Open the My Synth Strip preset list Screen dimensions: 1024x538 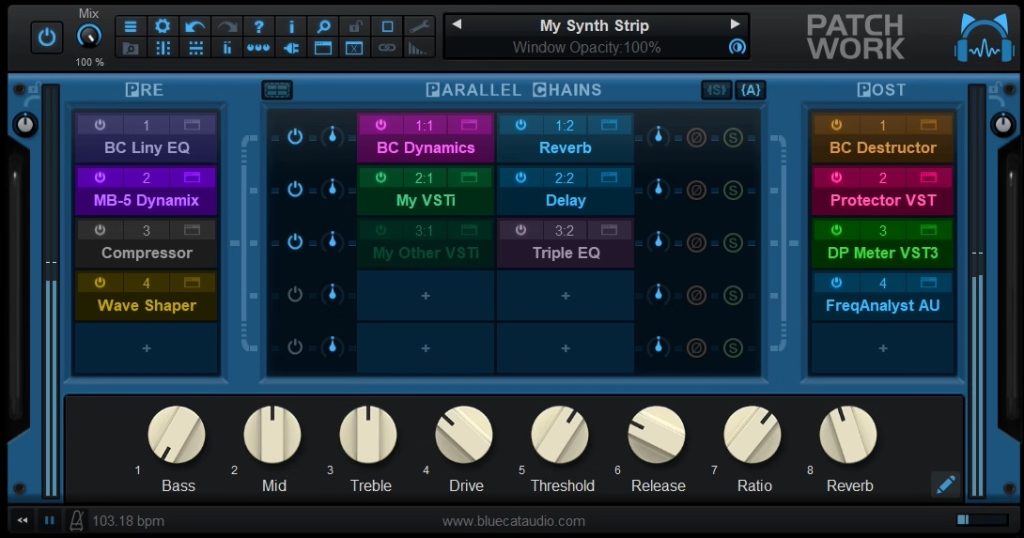pos(594,25)
